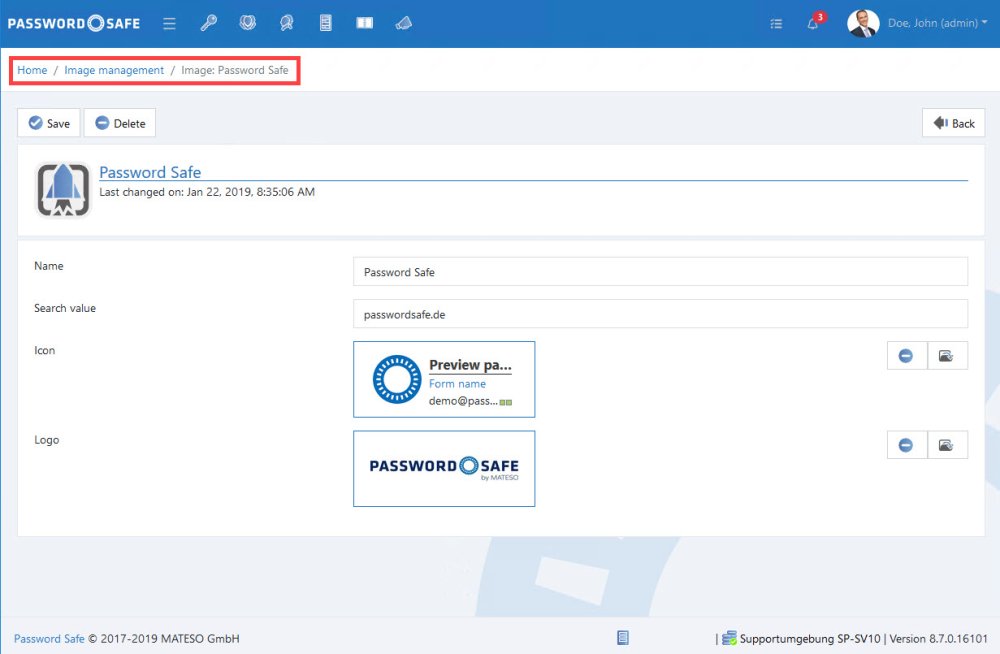
Task: Go to Image management breadcrumb
Action: (114, 70)
